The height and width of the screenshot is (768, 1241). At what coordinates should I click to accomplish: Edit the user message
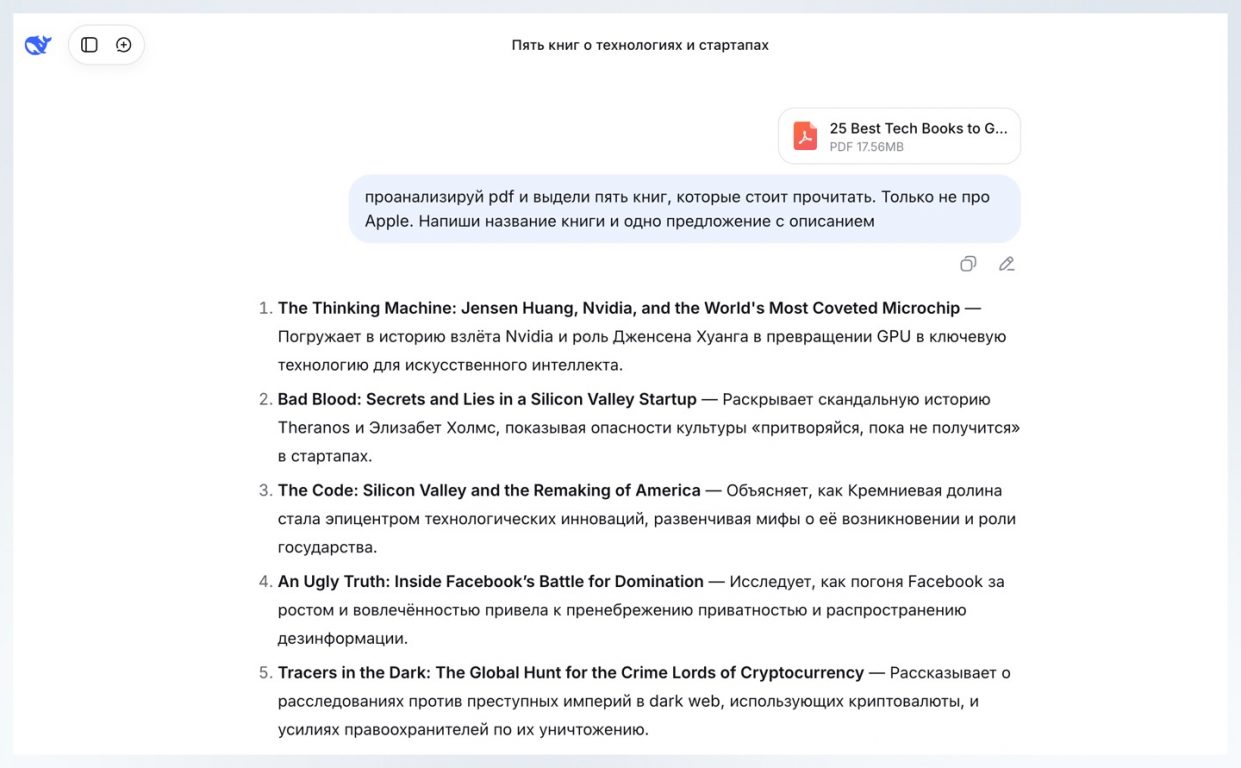coord(1006,264)
